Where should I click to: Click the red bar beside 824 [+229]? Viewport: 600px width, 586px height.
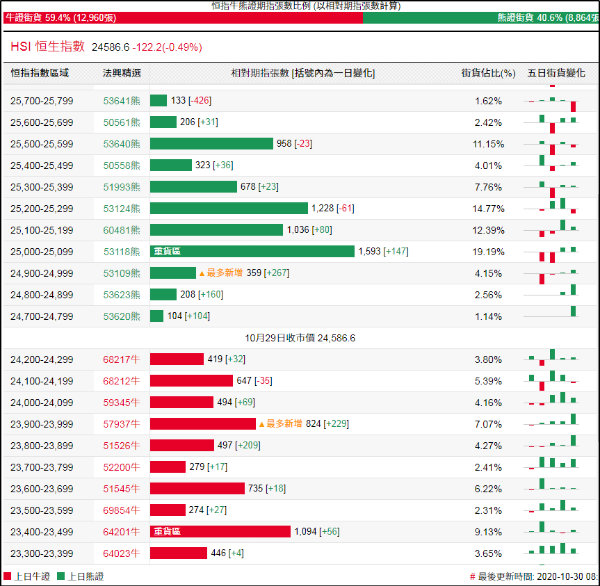pos(203,424)
